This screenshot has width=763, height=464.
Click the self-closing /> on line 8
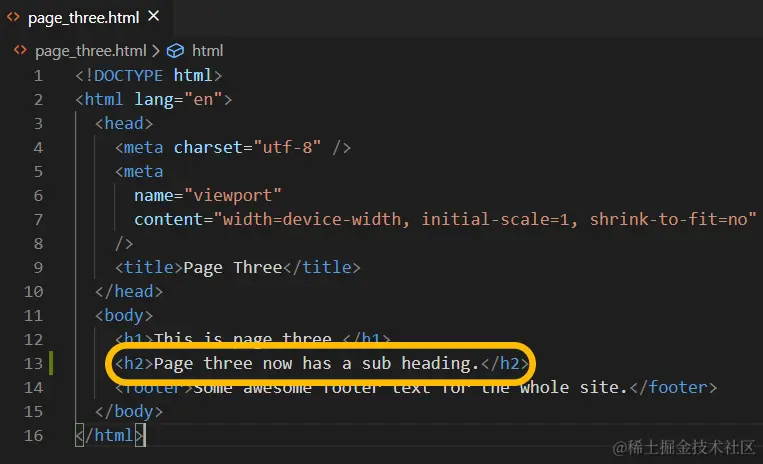point(124,244)
